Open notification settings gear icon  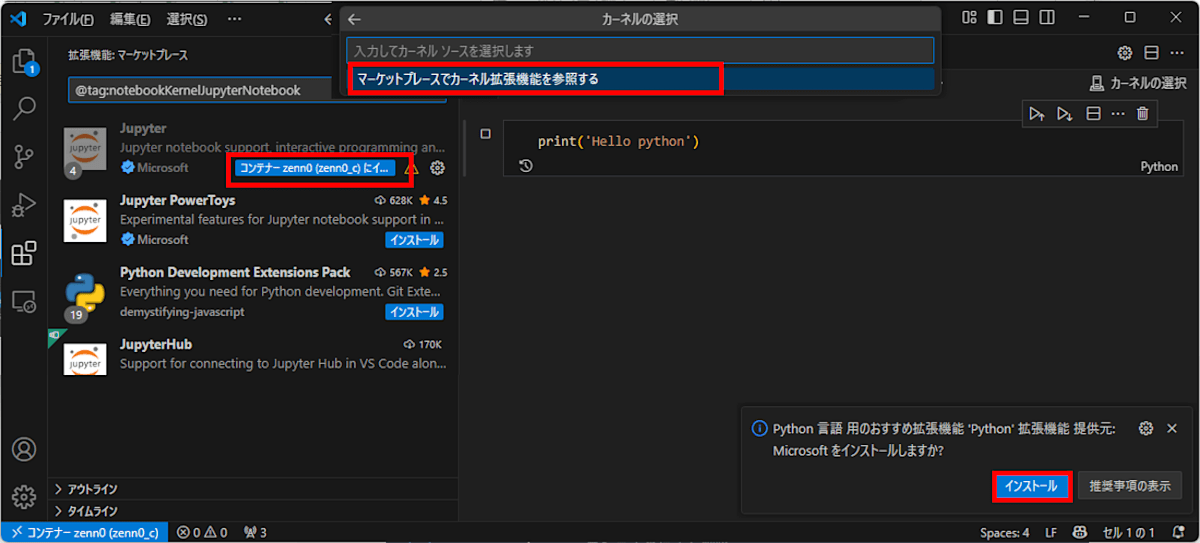[x=1146, y=428]
